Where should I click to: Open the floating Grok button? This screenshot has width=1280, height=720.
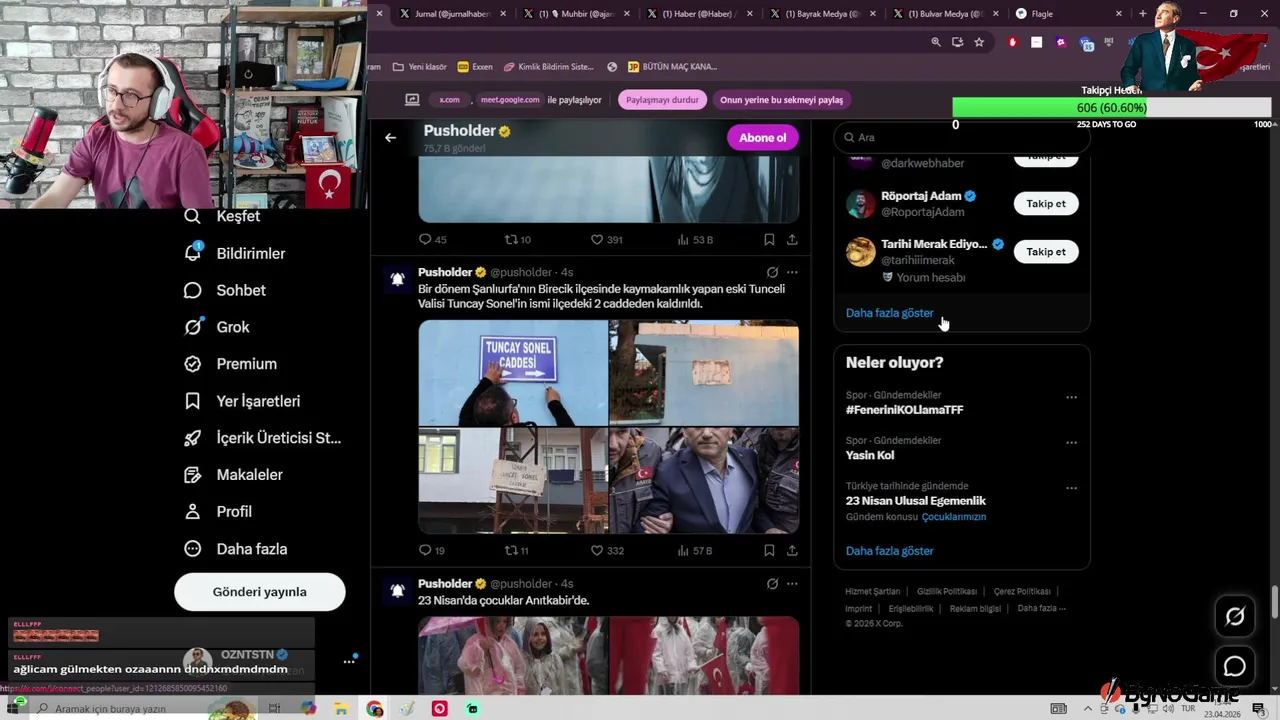coord(1235,617)
